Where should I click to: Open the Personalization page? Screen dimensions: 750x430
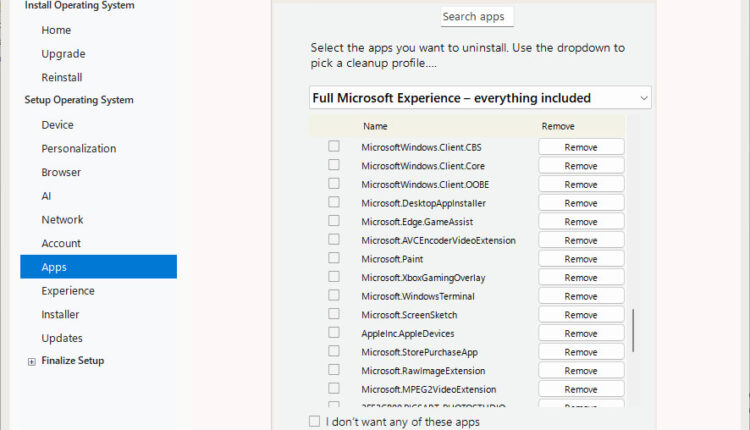click(x=78, y=149)
